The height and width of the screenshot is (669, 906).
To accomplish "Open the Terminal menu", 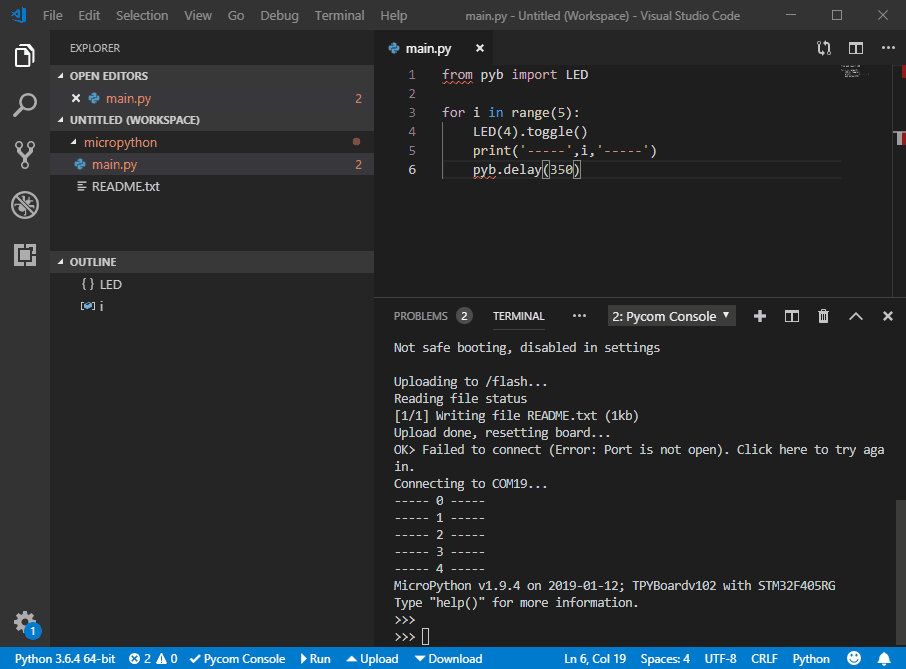I will click(339, 16).
